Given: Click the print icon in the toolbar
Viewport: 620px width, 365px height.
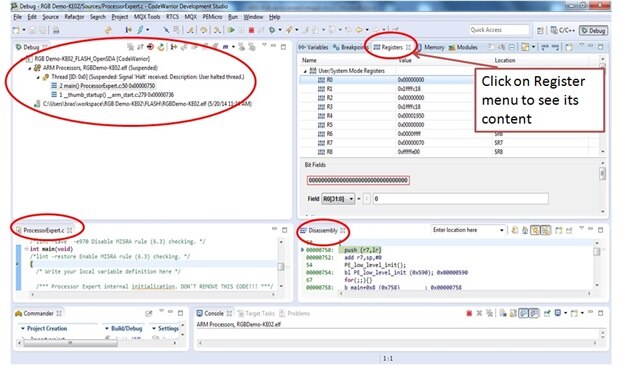Looking at the screenshot, I should [x=56, y=30].
